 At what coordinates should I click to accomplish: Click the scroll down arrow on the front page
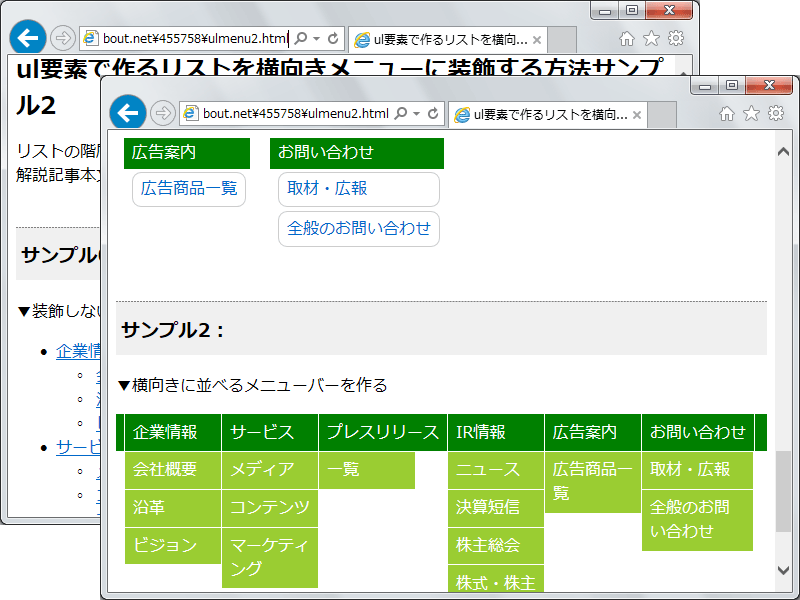click(x=783, y=570)
